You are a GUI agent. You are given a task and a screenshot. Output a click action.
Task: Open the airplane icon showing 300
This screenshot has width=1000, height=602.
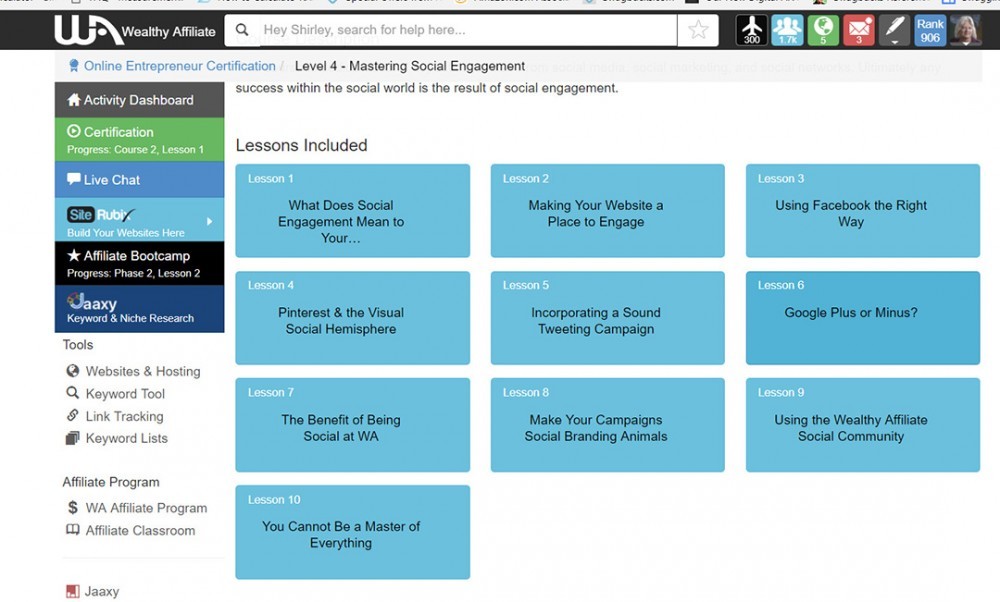click(x=752, y=30)
